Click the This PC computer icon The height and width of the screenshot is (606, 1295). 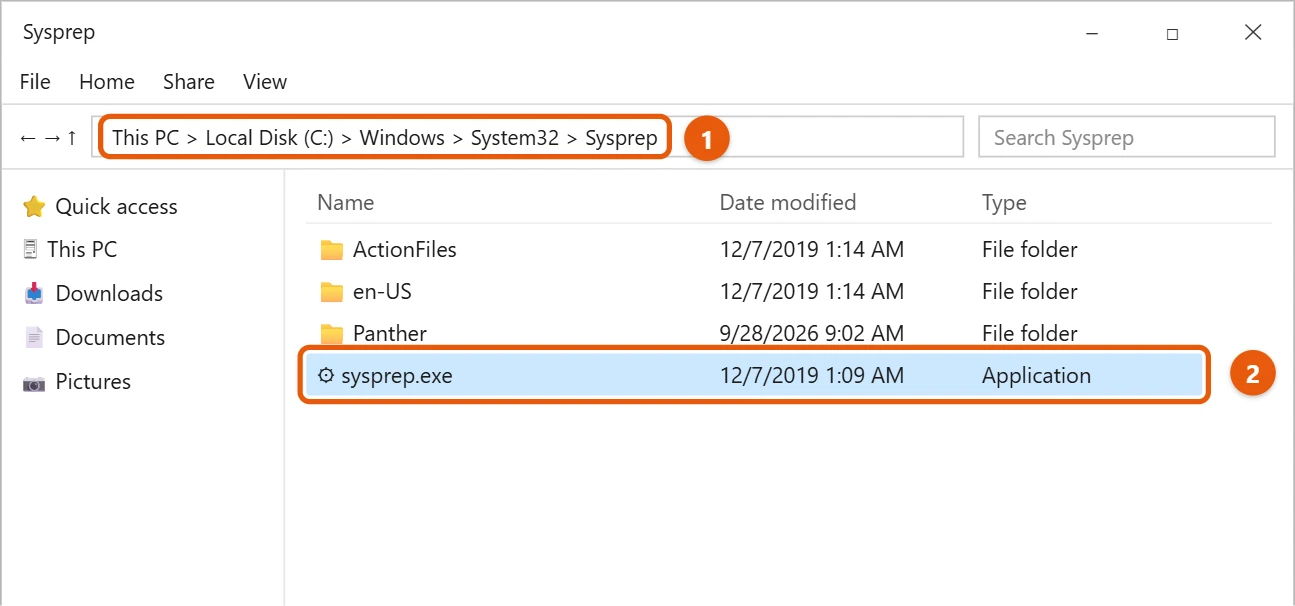pyautogui.click(x=30, y=249)
